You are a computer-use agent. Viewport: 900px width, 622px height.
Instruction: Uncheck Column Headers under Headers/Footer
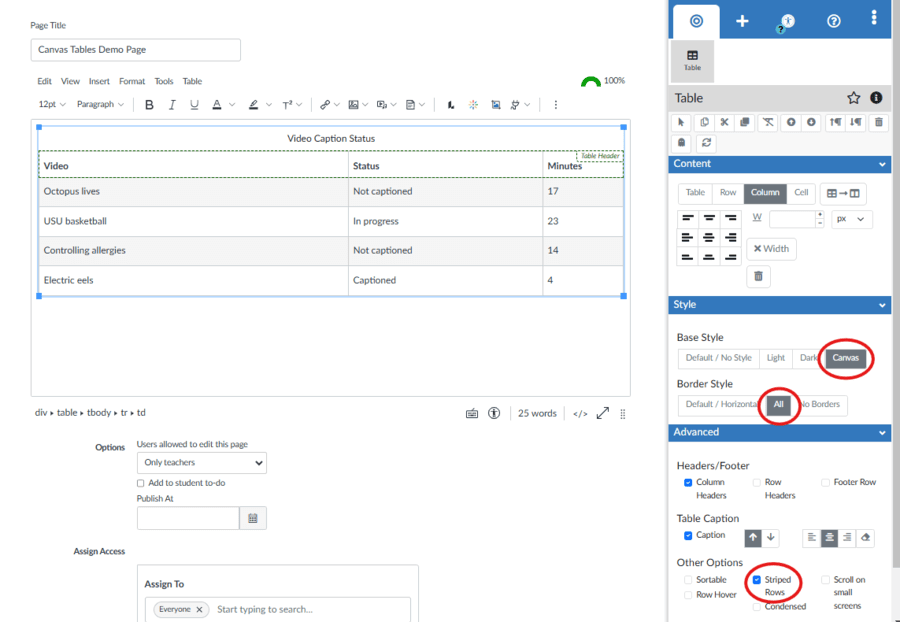coord(688,481)
